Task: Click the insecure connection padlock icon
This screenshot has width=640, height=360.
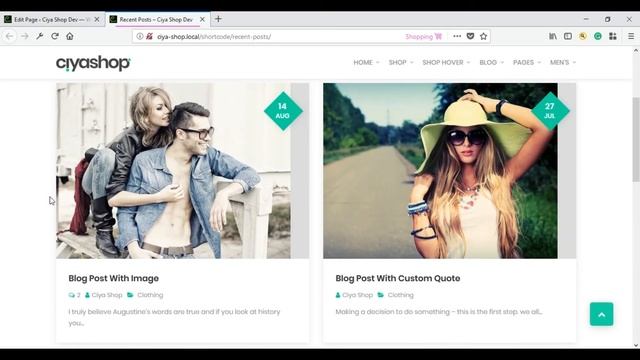Action: point(149,36)
